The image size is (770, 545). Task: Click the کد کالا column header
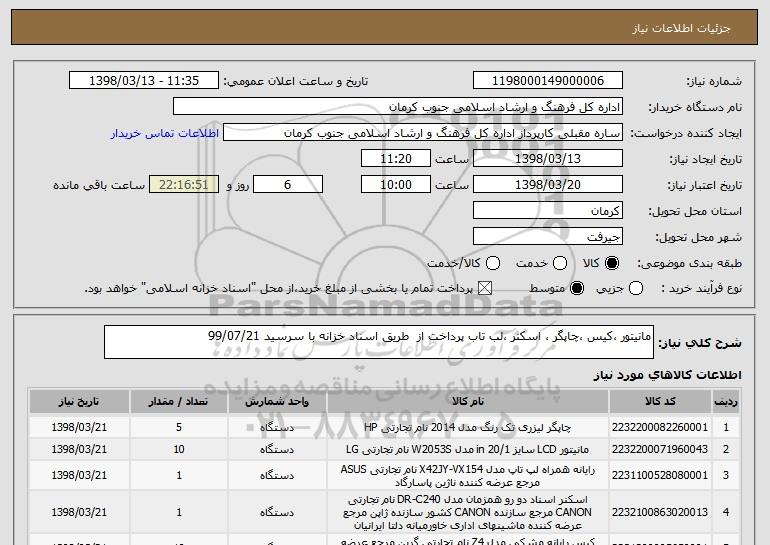click(660, 402)
